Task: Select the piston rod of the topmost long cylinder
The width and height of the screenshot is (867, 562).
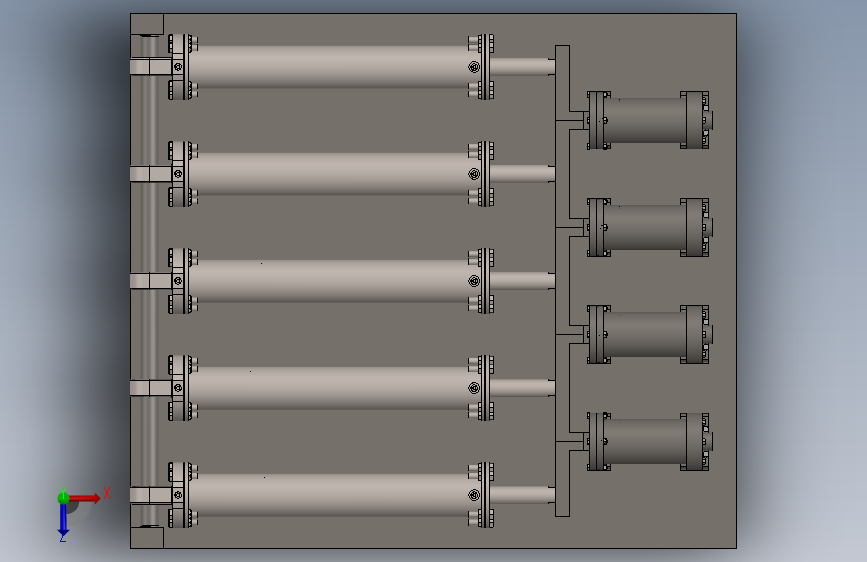Action: [523, 67]
